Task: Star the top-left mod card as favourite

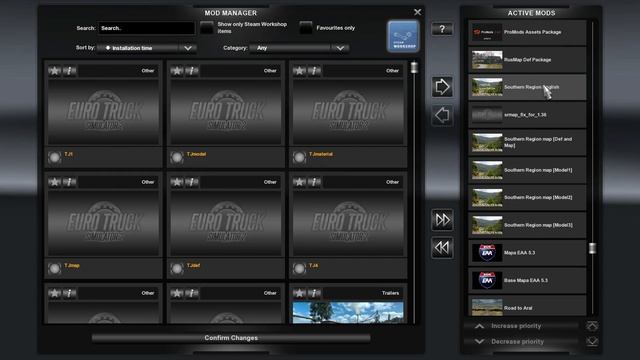Action: (x=54, y=71)
